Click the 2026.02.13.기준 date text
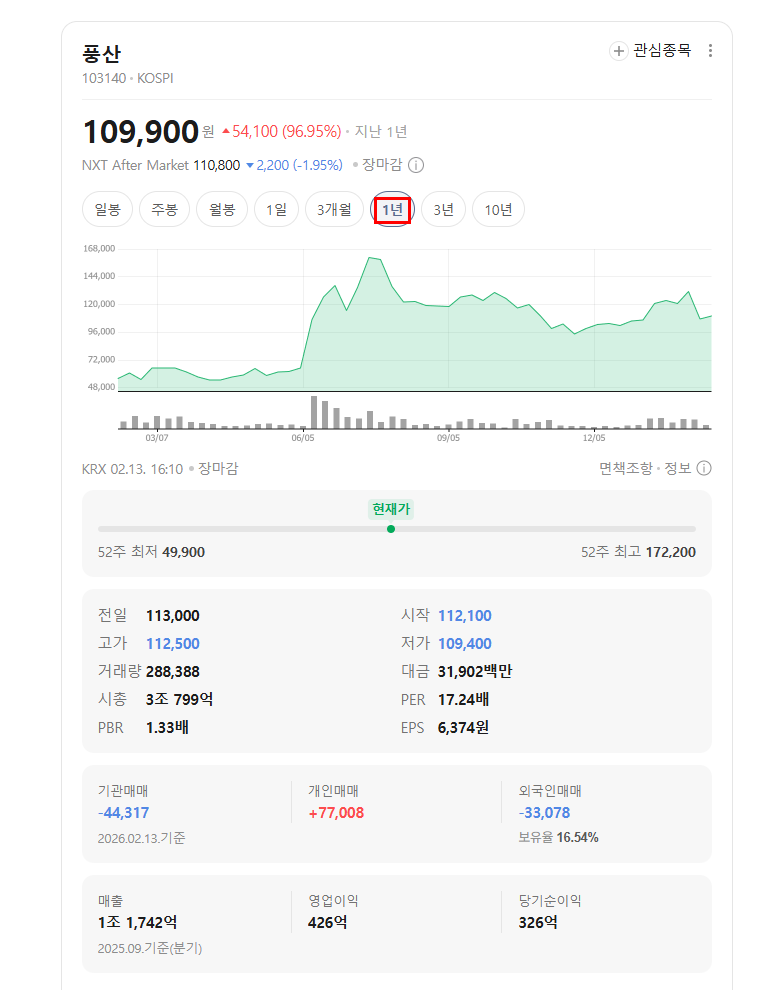Screen dimensions: 784x990 coord(141,838)
